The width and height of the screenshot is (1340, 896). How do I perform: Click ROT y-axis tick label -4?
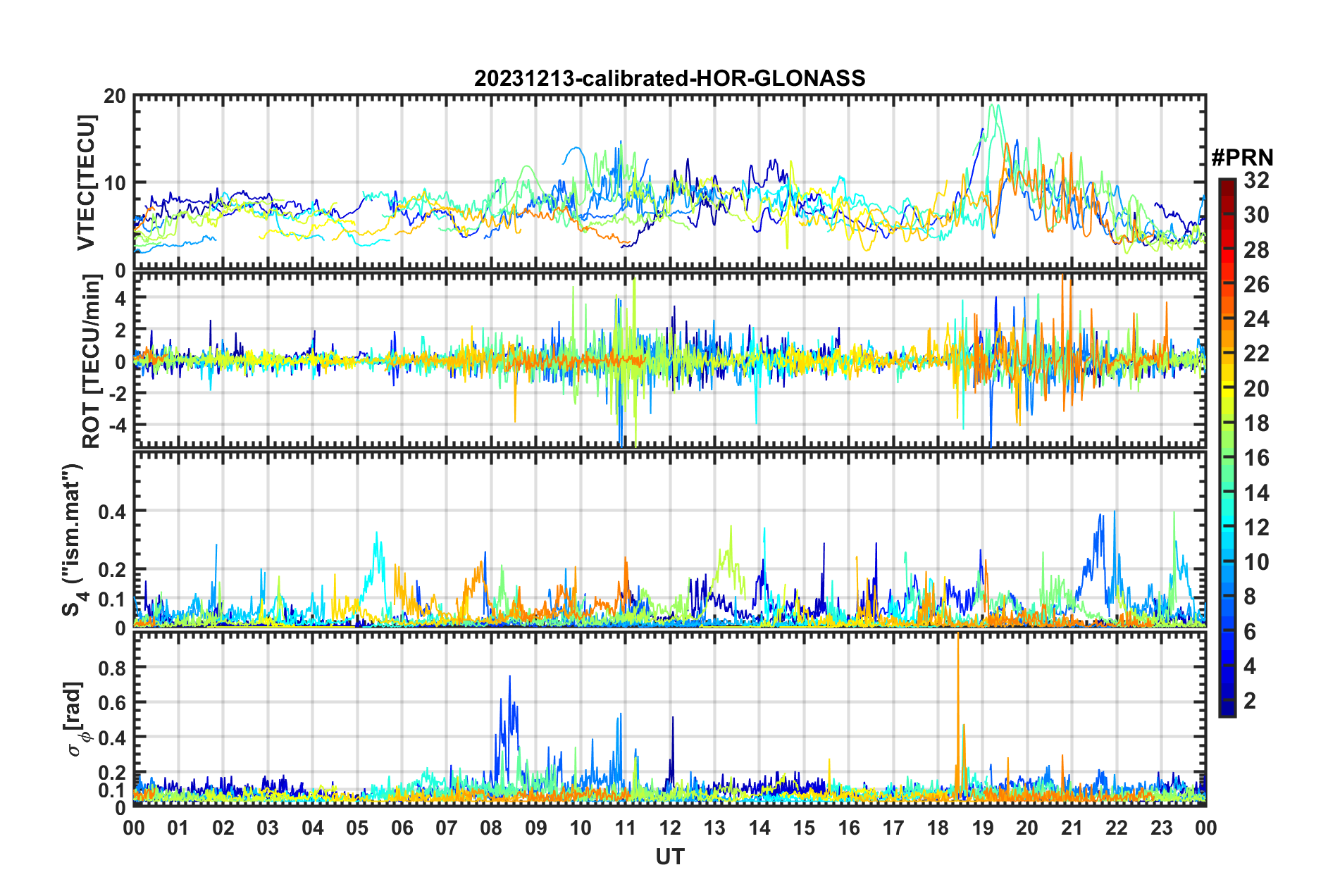coord(118,425)
